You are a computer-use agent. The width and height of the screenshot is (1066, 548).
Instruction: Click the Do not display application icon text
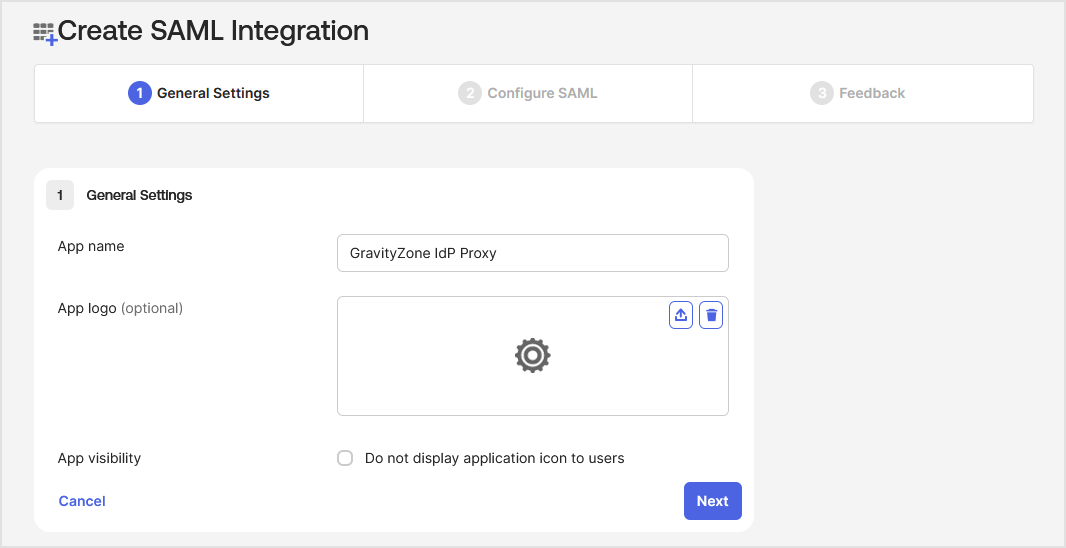click(x=494, y=458)
